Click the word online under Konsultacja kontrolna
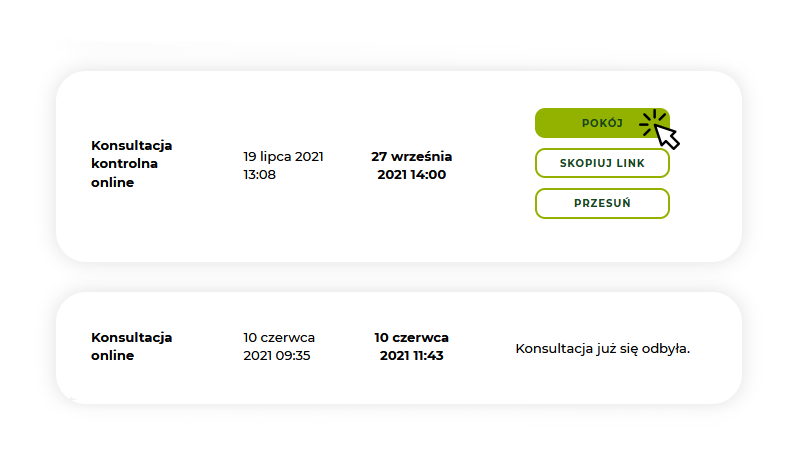 coord(112,183)
